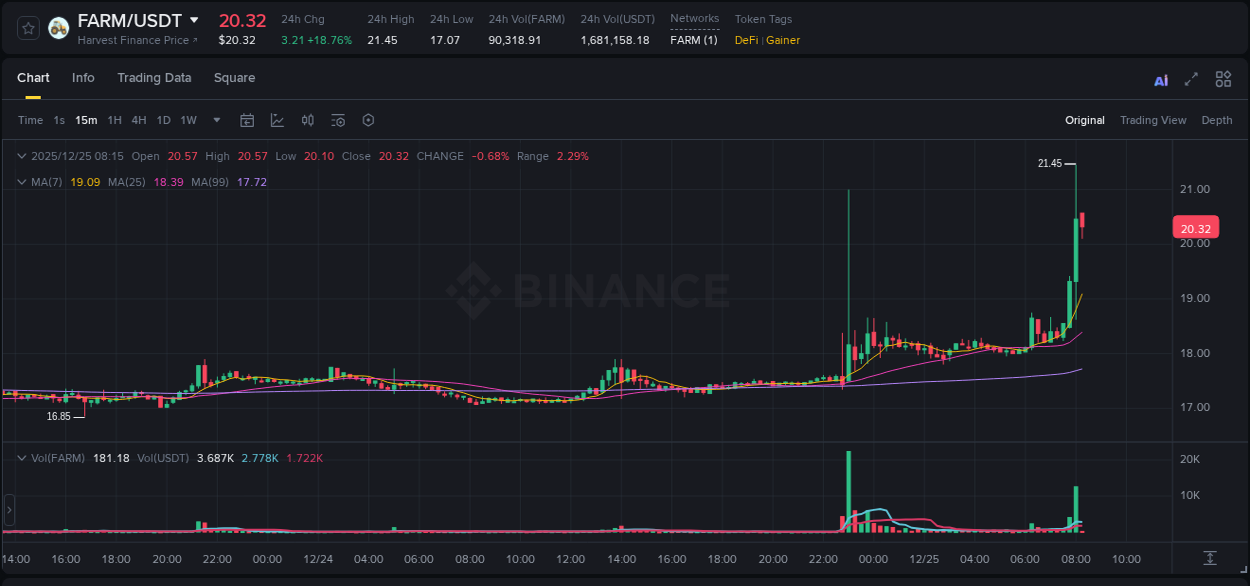Switch to the Trading Data tab
This screenshot has width=1250, height=586.
[154, 78]
